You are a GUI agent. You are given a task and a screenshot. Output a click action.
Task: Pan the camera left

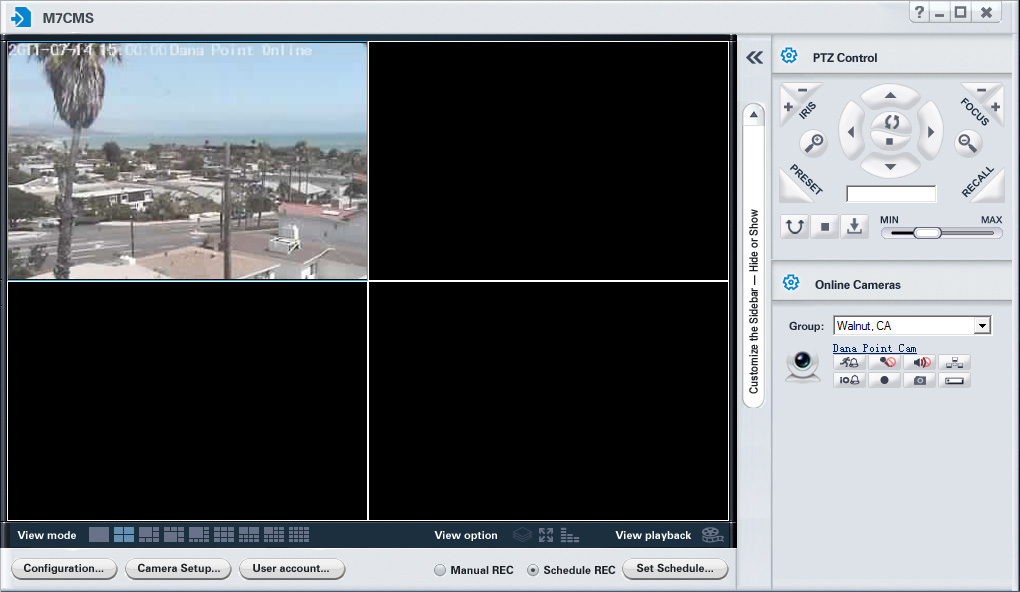coord(851,132)
